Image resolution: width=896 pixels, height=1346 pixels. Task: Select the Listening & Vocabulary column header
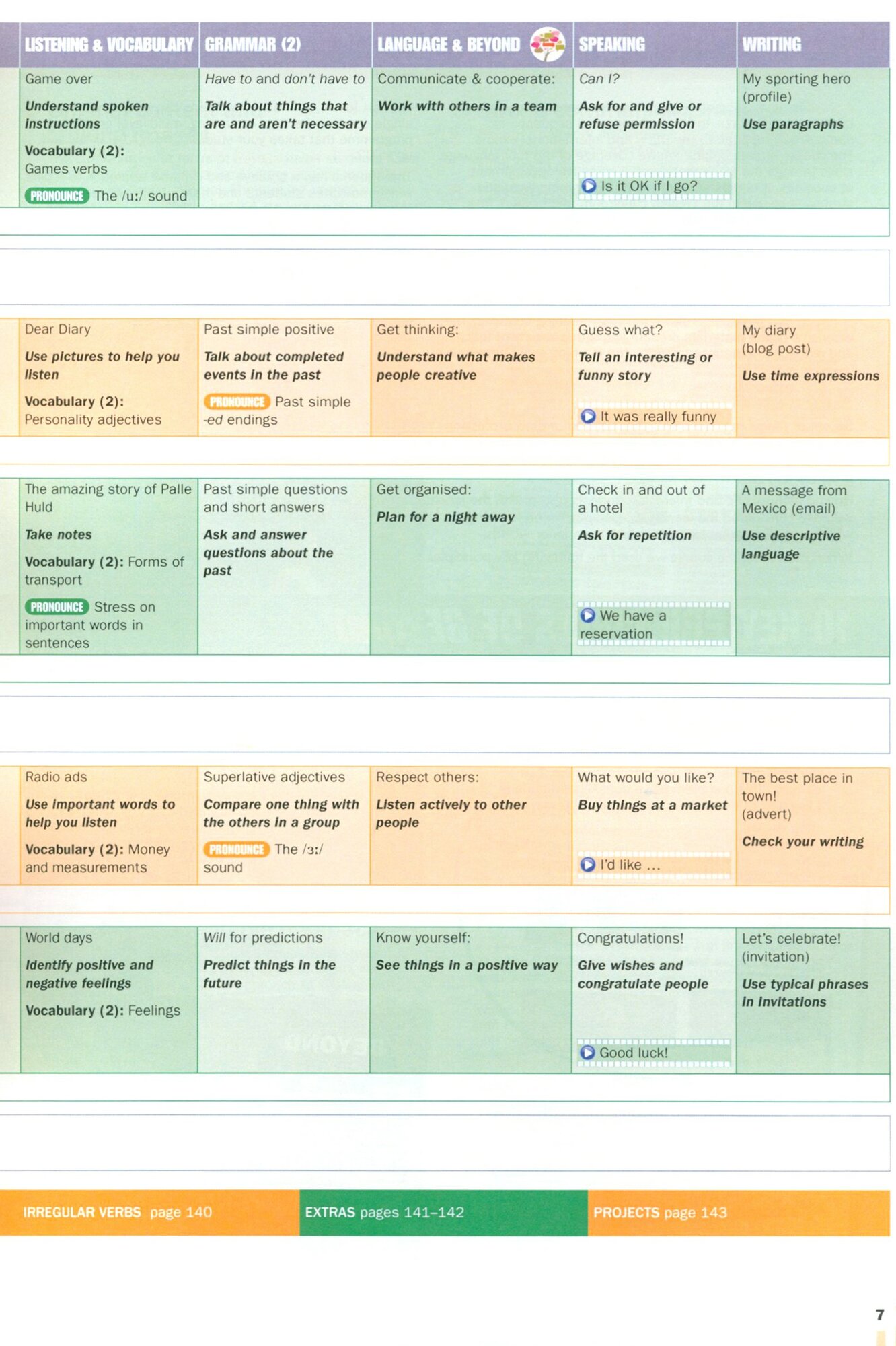pos(109,45)
